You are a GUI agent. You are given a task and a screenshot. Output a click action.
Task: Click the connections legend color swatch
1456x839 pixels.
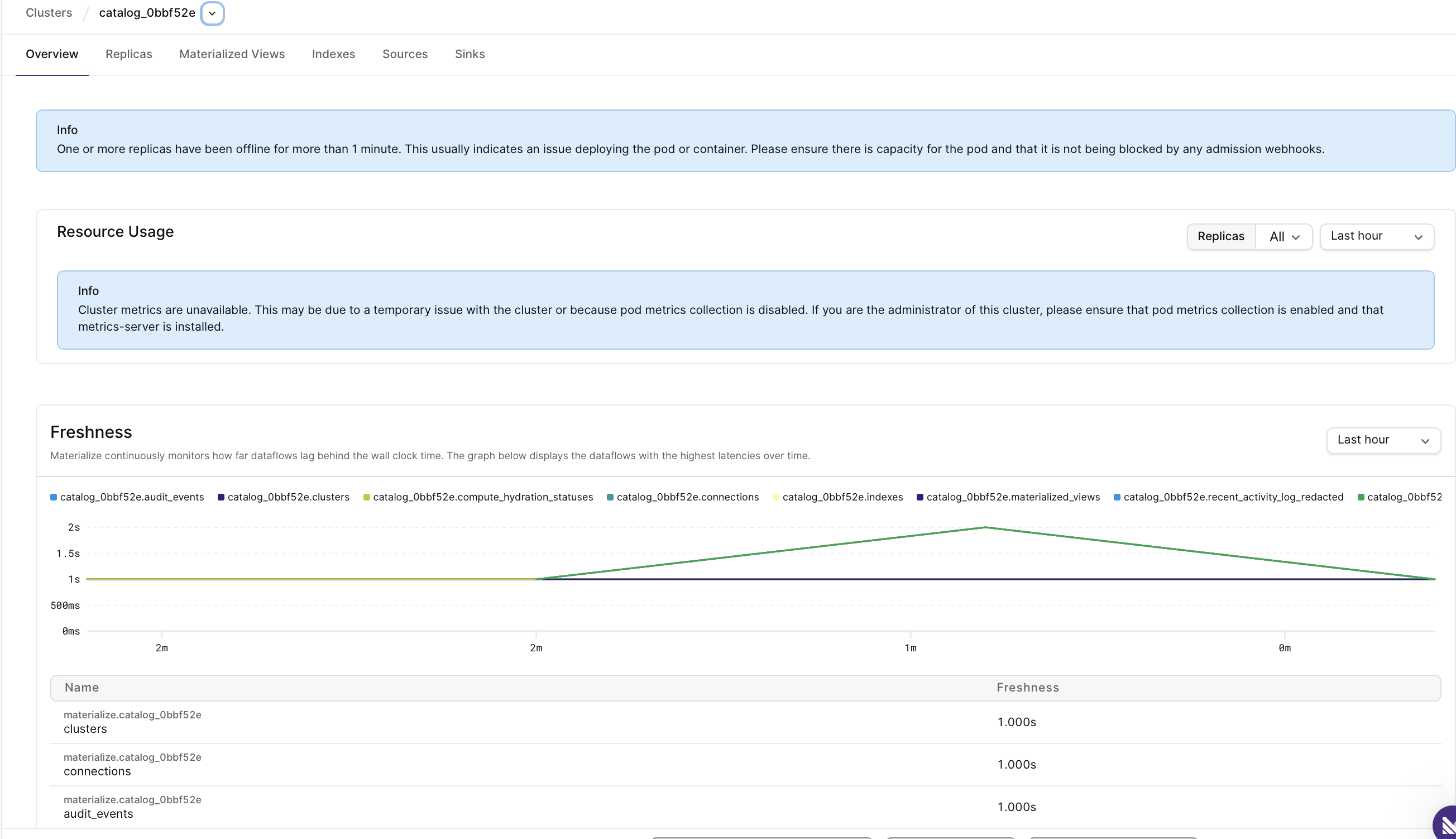[x=610, y=497]
